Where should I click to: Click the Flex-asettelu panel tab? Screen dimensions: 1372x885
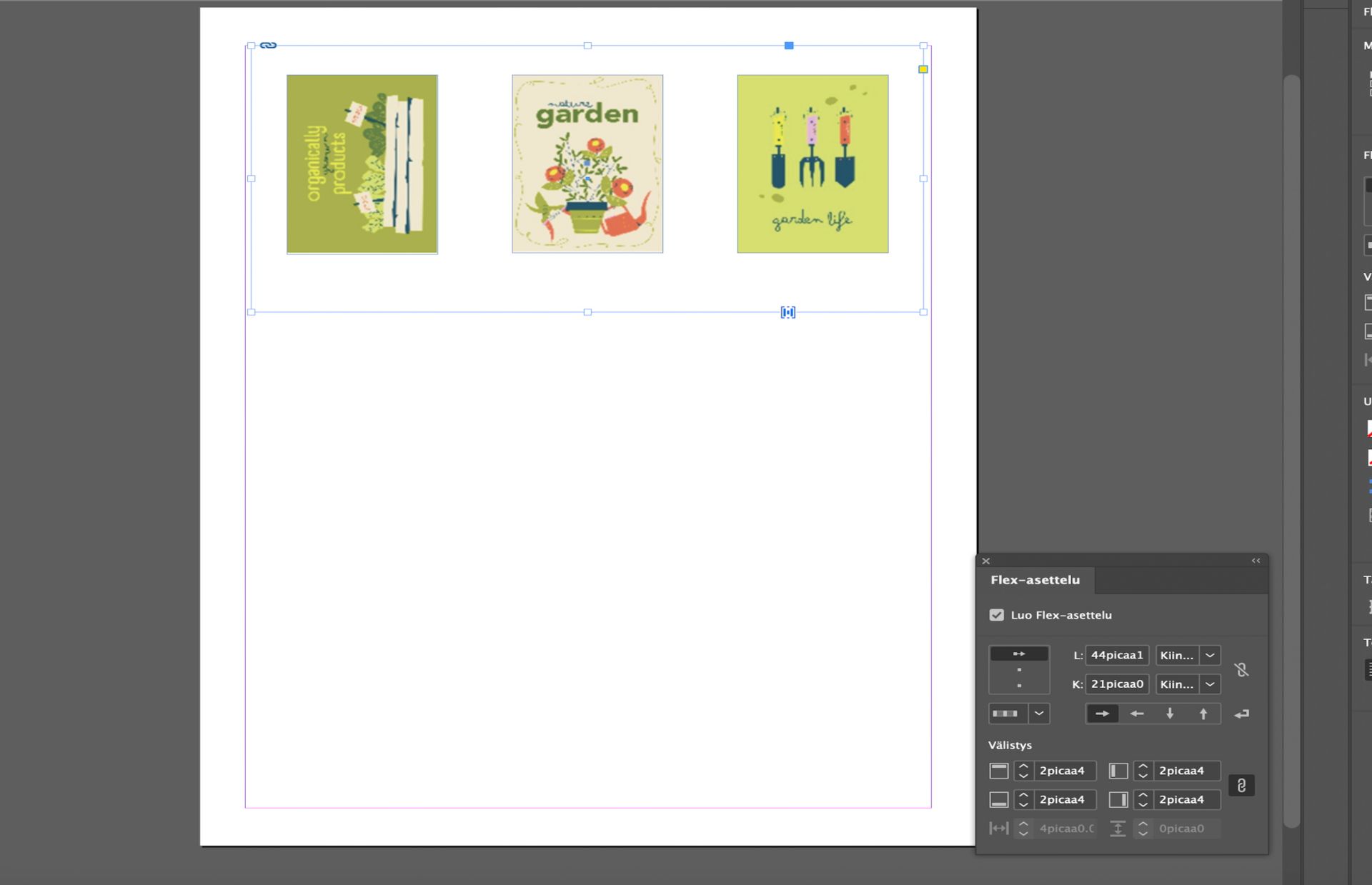click(x=1035, y=580)
